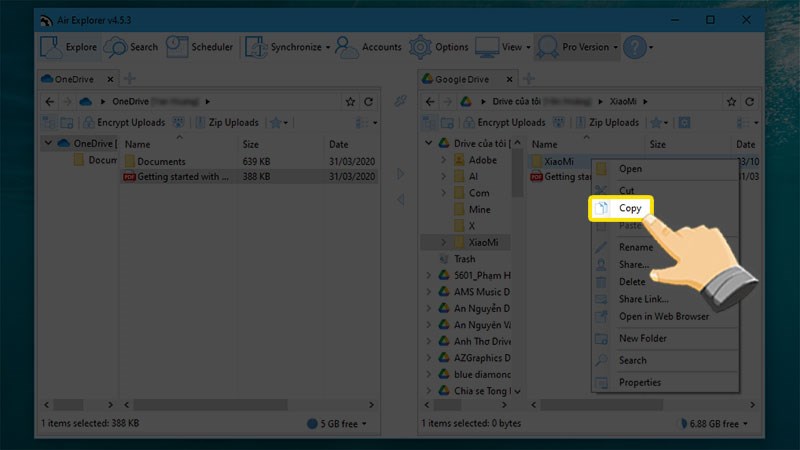Click XiaoMi breadcrumb in Google Drive path
This screenshot has height=450, width=800.
[x=623, y=102]
